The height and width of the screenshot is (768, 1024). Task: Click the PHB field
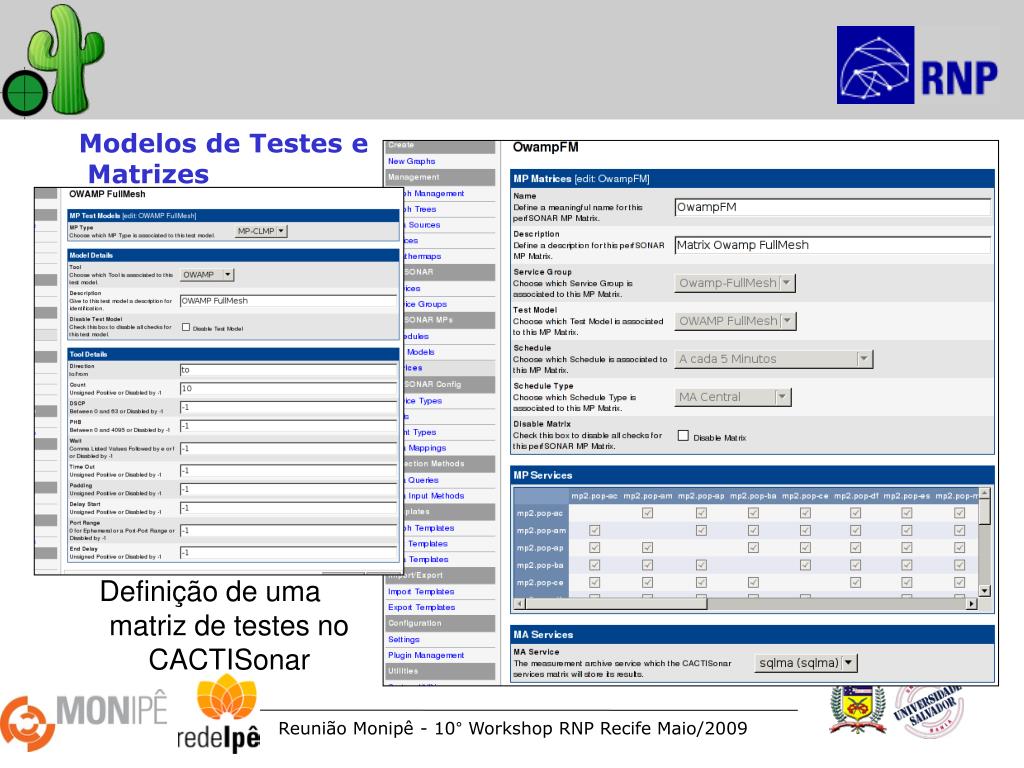coord(289,426)
